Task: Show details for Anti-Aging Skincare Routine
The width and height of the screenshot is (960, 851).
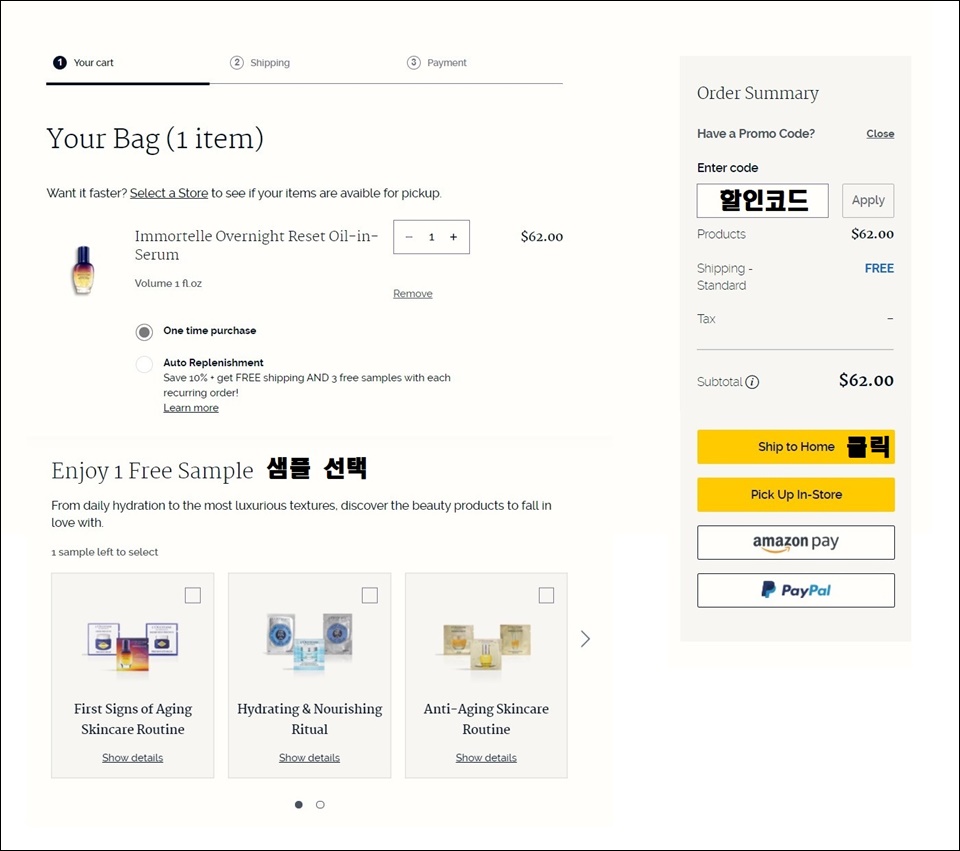Action: coord(486,758)
